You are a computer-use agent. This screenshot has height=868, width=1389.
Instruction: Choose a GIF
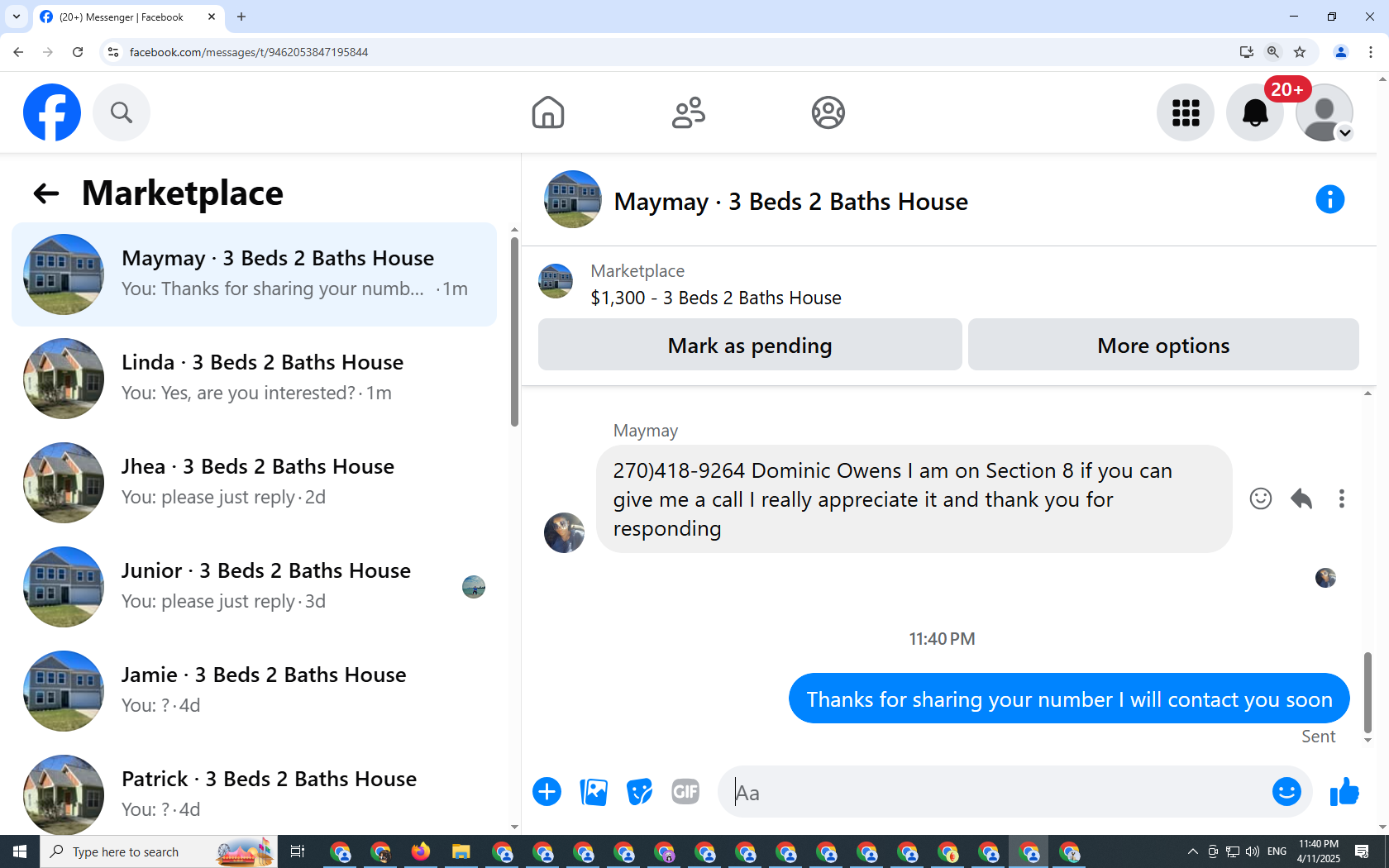click(x=685, y=792)
